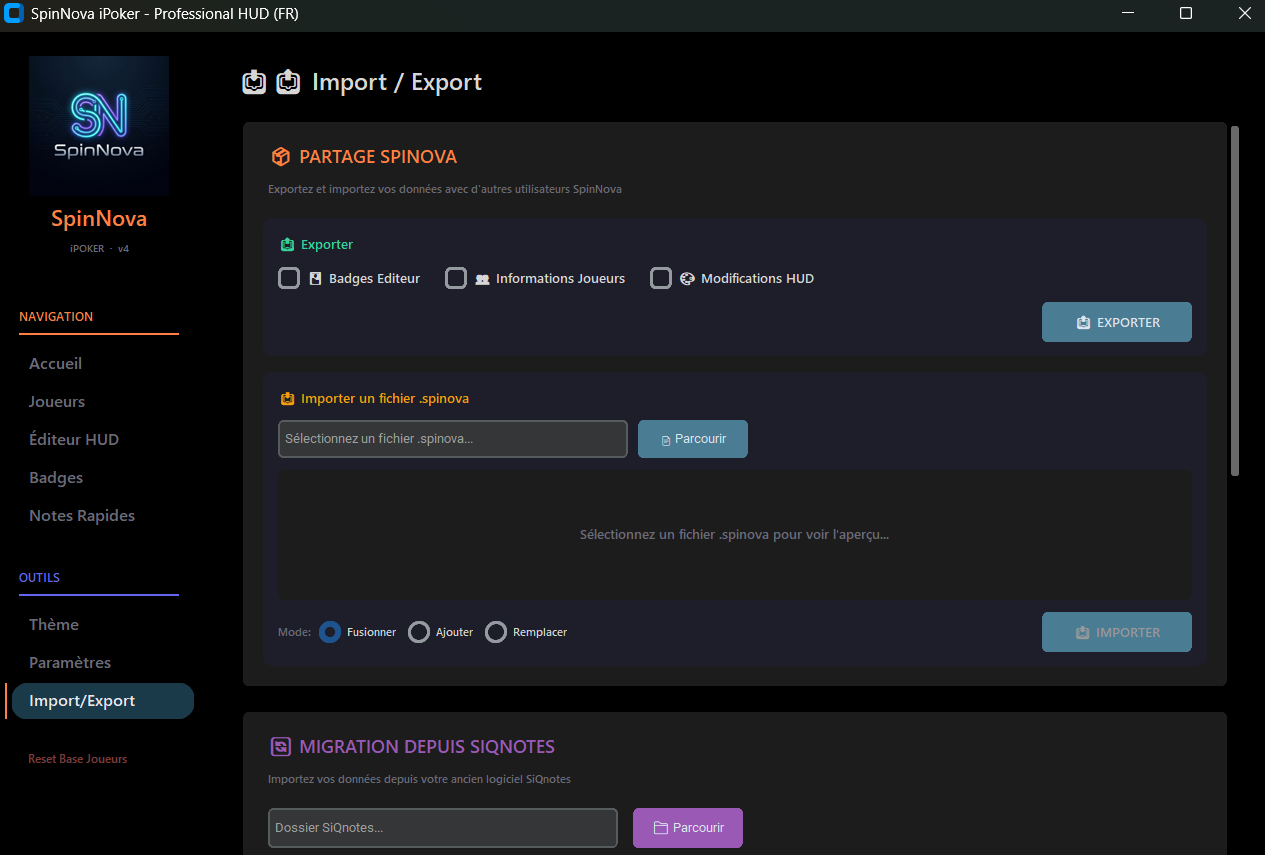Image resolution: width=1265 pixels, height=855 pixels.
Task: Click the palette icon next to Modifications HUD
Action: [687, 279]
